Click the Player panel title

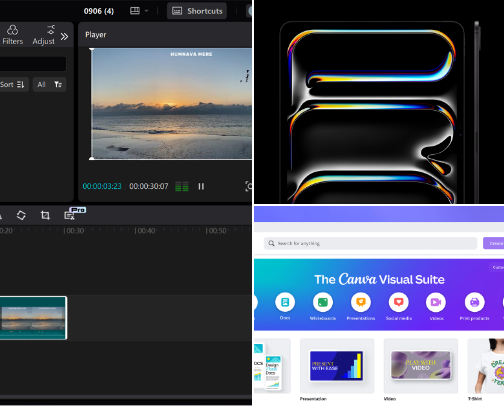tap(96, 35)
